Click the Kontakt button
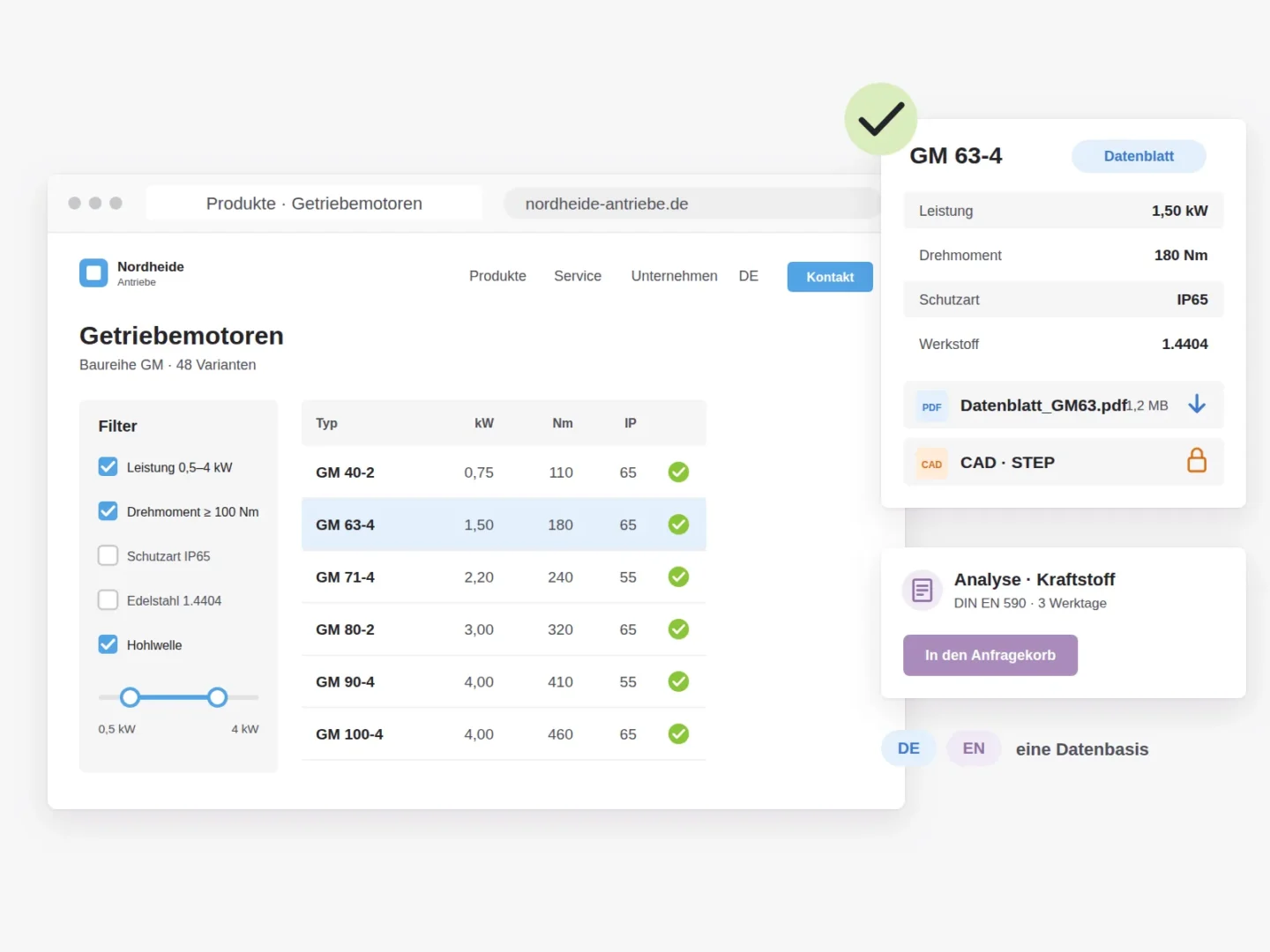This screenshot has height=952, width=1270. [x=830, y=277]
